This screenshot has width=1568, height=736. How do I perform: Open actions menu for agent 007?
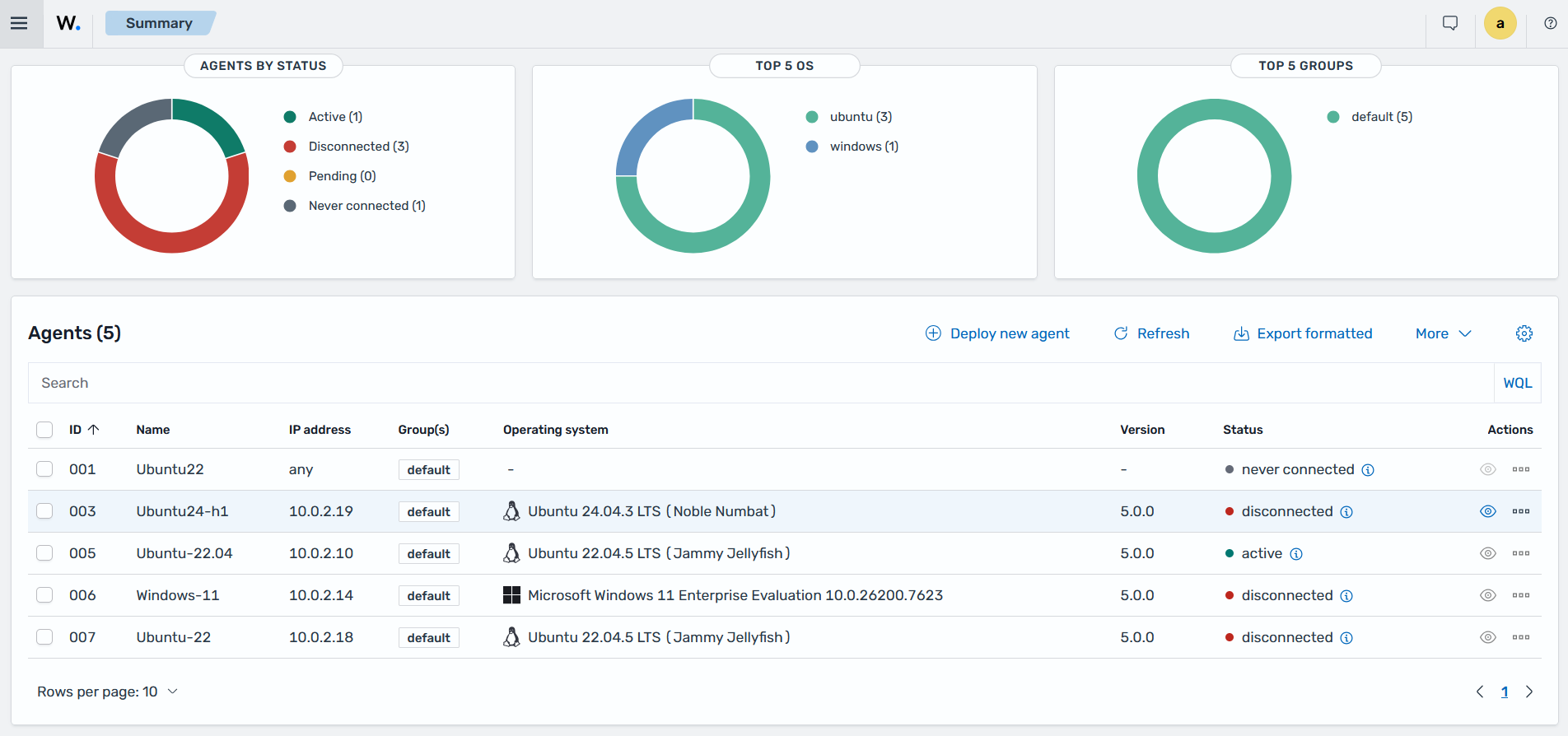1521,637
